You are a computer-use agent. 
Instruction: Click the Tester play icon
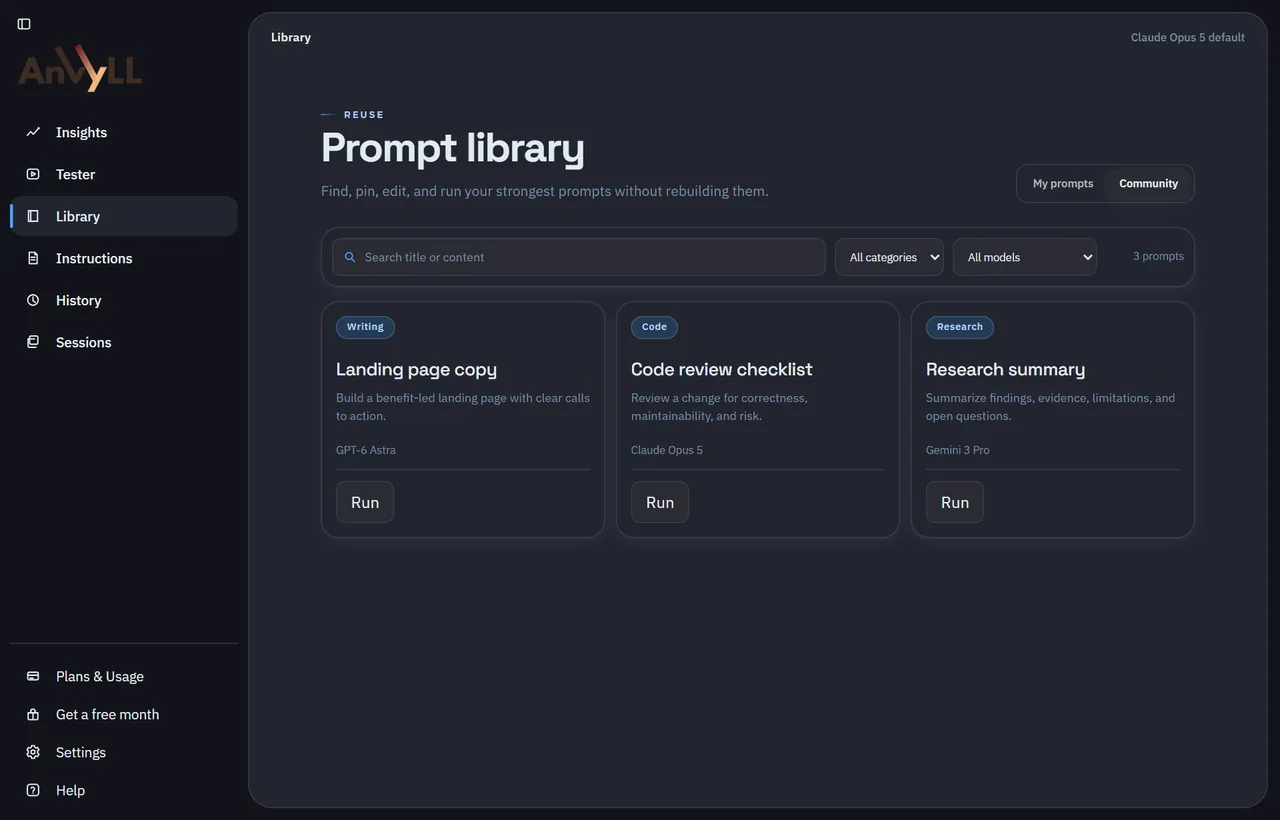[x=33, y=174]
